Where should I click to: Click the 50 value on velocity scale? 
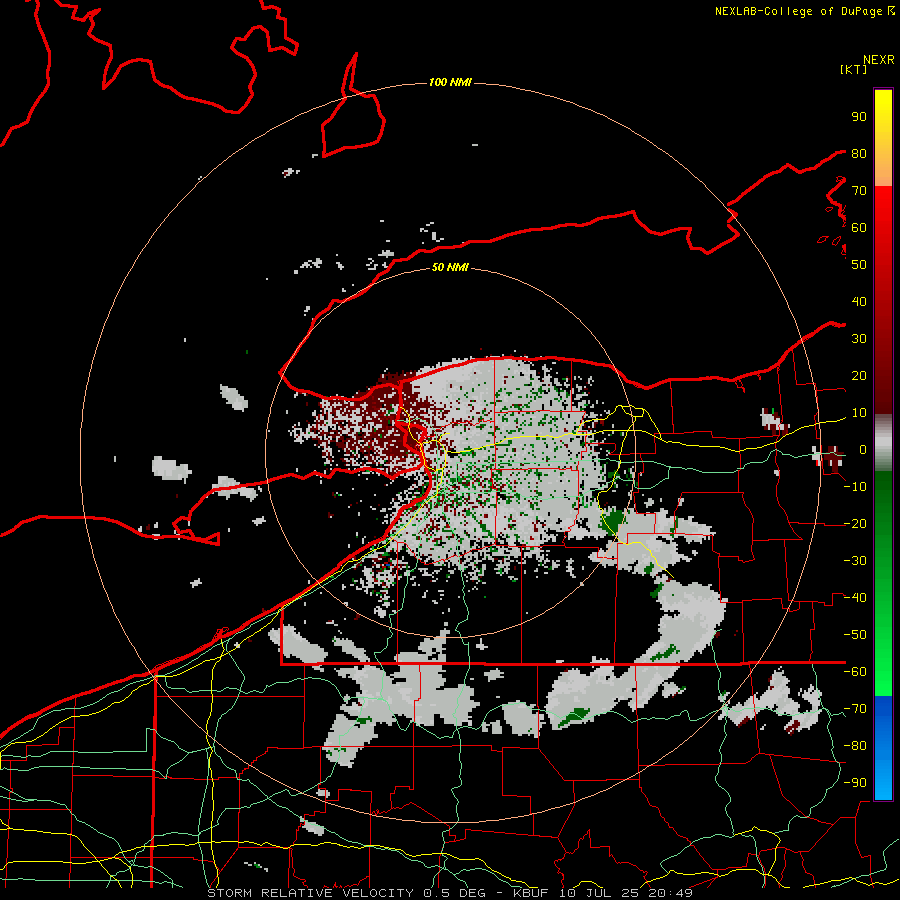coord(859,265)
